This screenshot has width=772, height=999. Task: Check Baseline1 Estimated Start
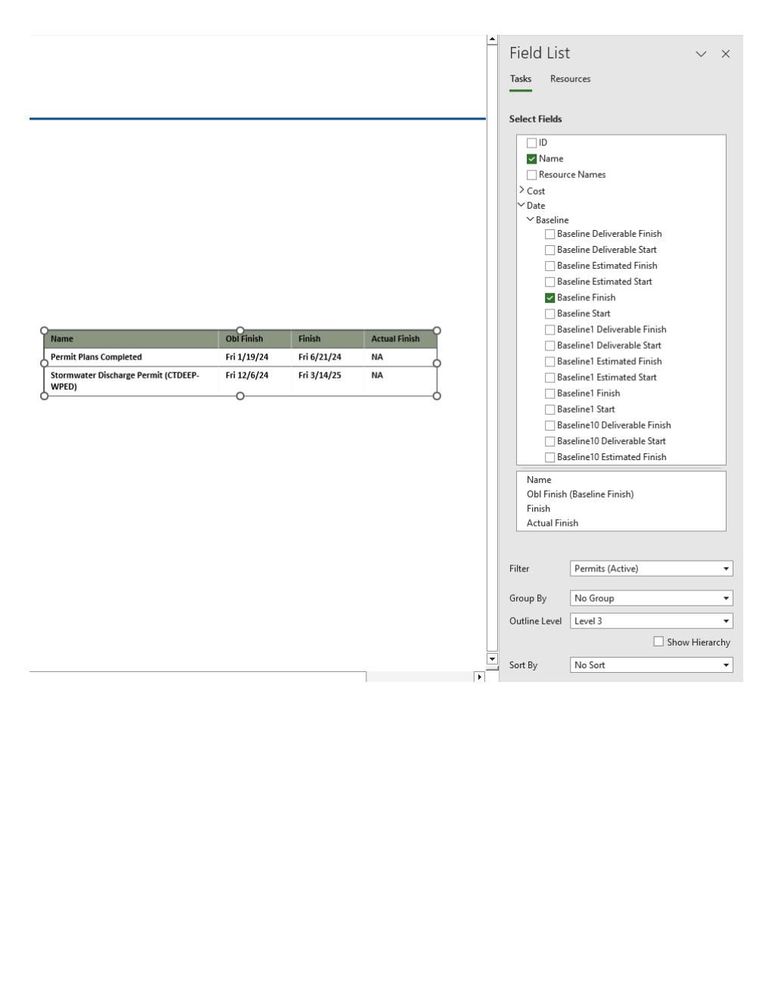(x=550, y=377)
